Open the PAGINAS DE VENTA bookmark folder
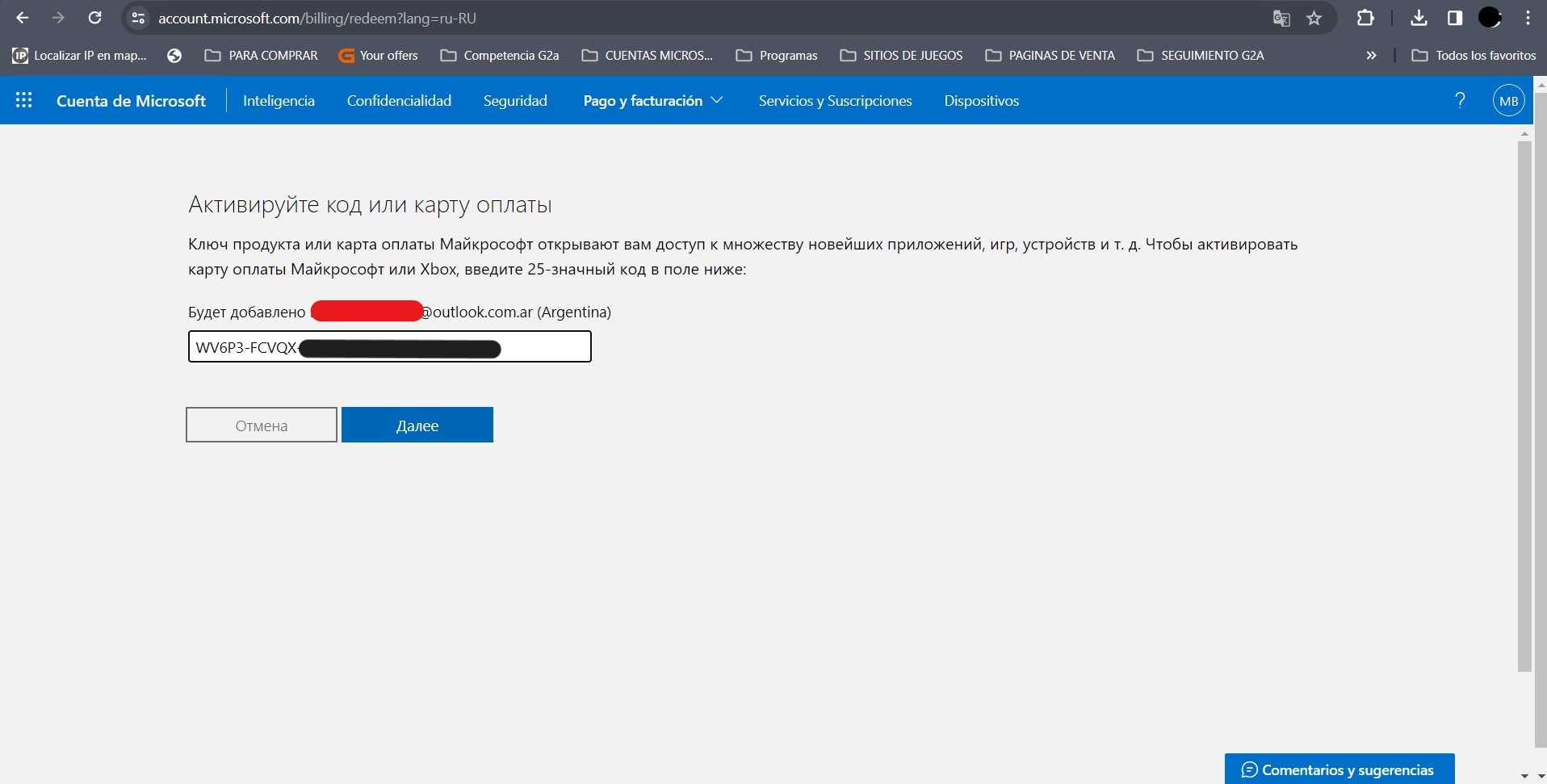Screen dimensions: 1547x784 pos(1050,55)
